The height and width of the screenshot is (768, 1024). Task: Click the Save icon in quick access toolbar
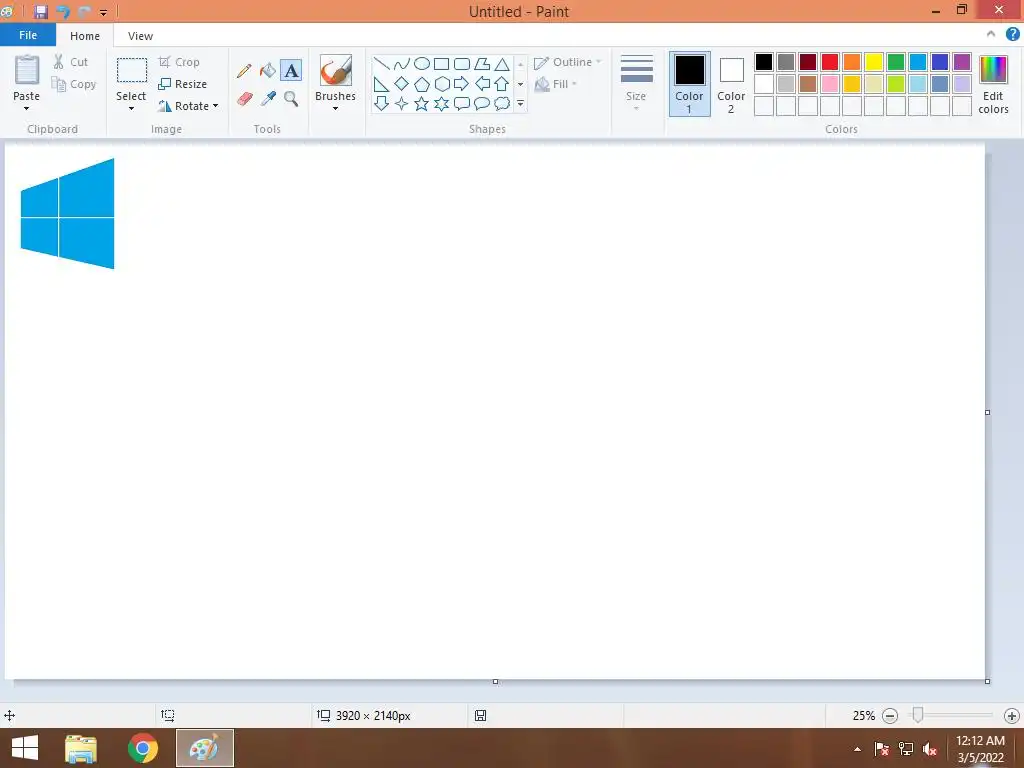pyautogui.click(x=40, y=12)
